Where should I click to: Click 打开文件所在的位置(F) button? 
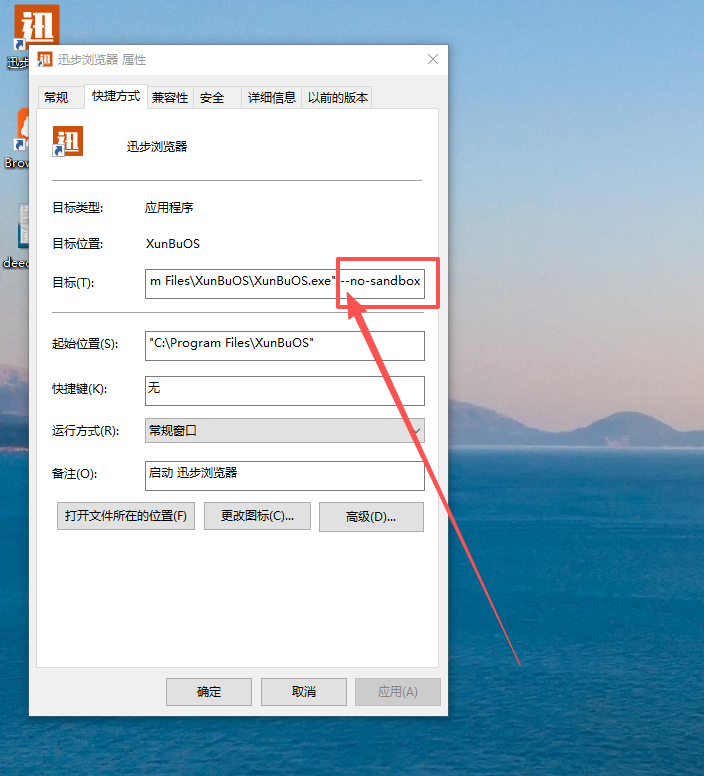pyautogui.click(x=126, y=516)
